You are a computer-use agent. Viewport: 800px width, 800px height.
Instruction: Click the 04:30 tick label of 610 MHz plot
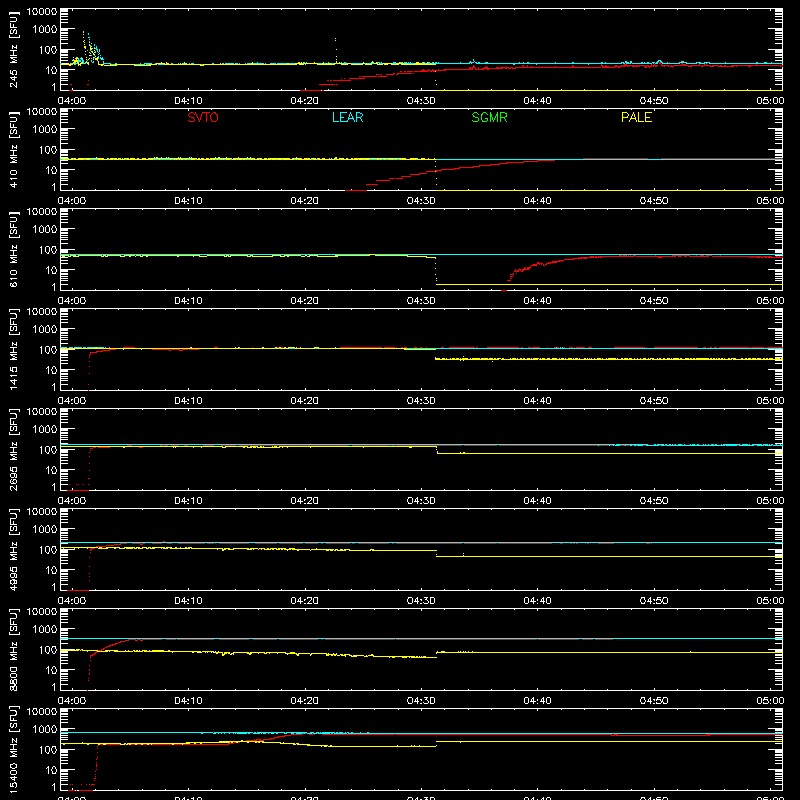pyautogui.click(x=421, y=301)
